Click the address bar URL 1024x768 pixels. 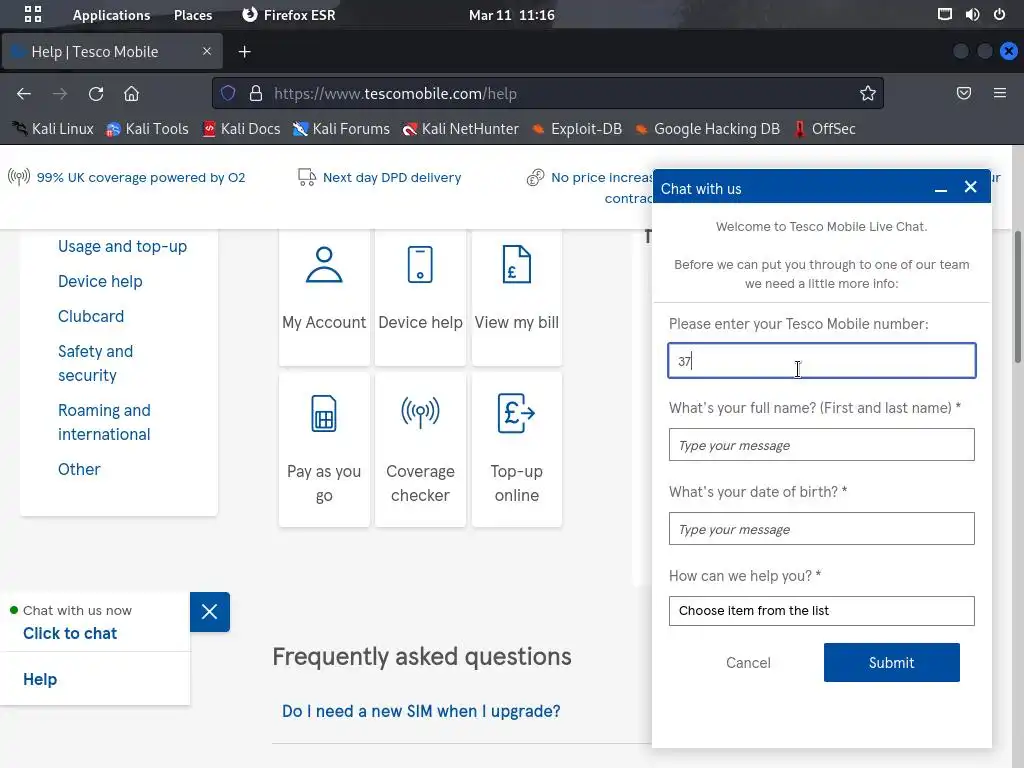(x=395, y=93)
